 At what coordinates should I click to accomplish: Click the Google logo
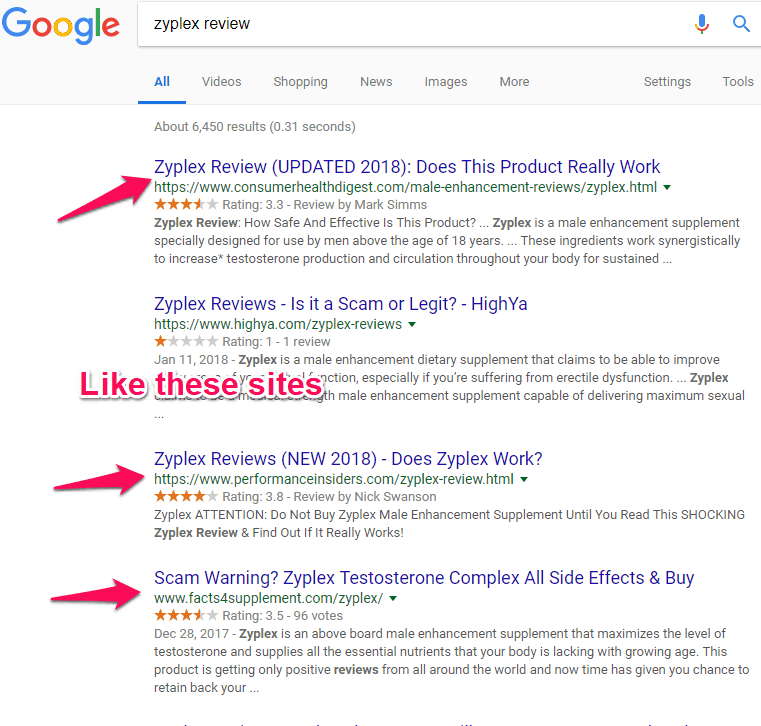[x=61, y=25]
